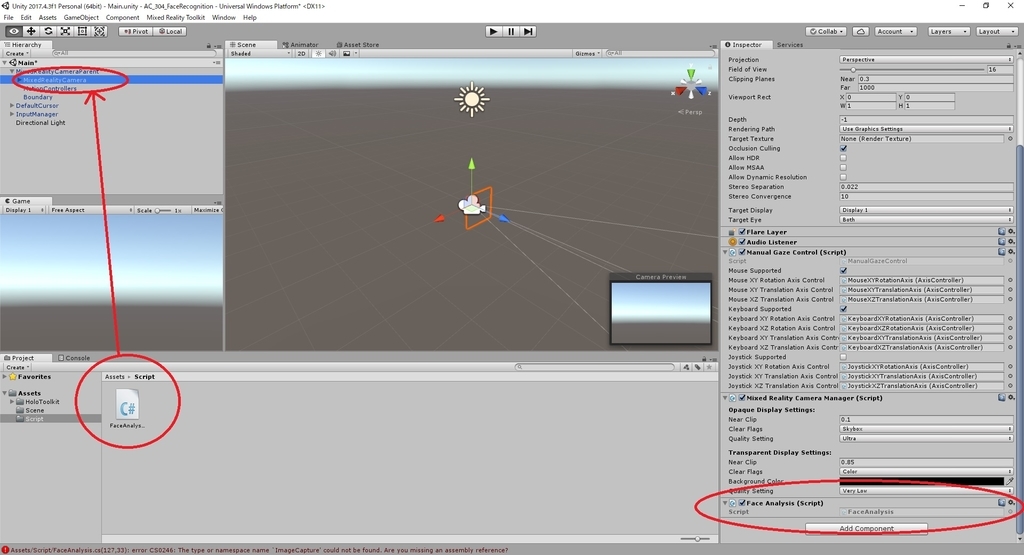Select the Move tool

[31, 31]
